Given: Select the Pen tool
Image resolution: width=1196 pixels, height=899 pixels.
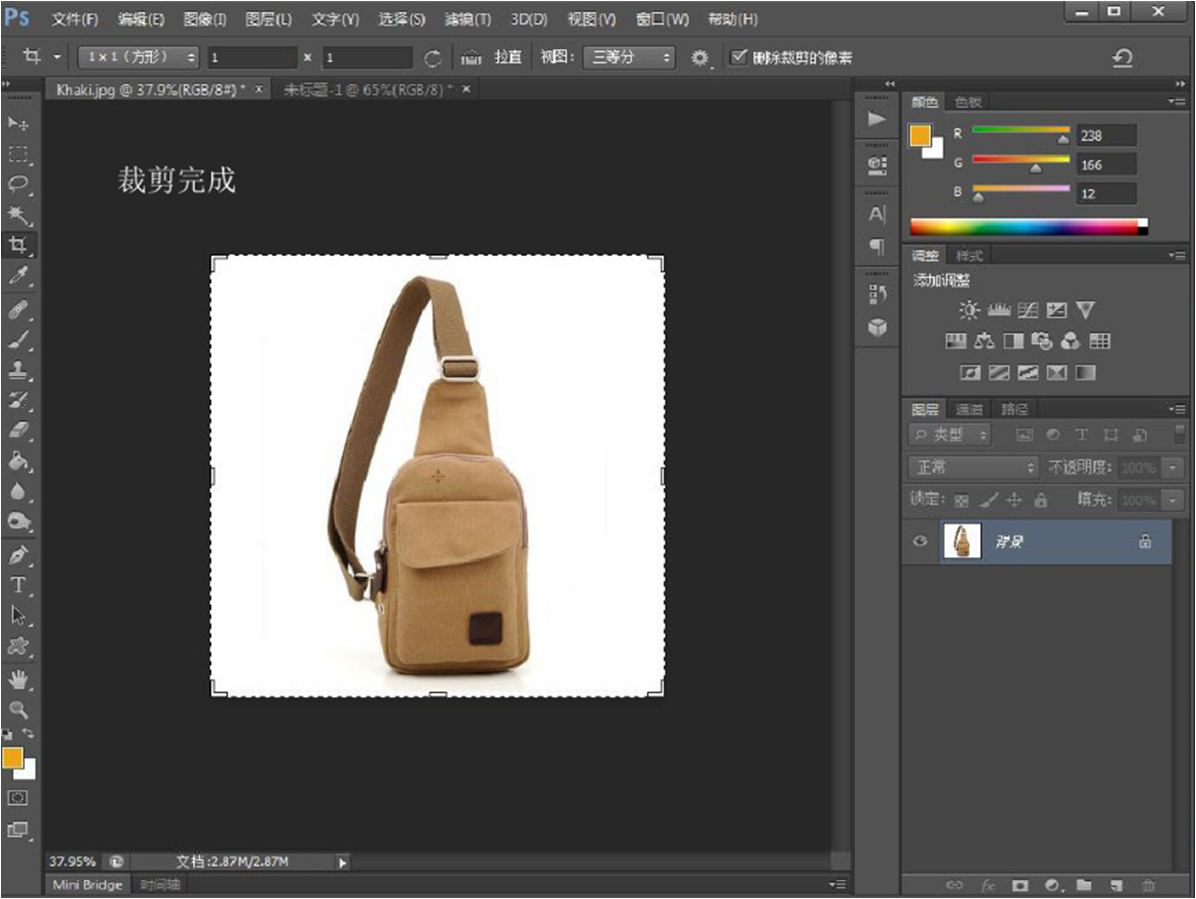Looking at the screenshot, I should tap(19, 554).
